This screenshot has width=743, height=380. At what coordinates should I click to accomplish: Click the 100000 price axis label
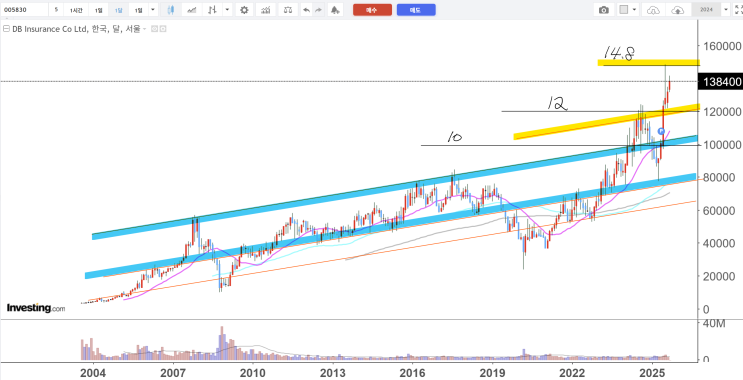(722, 145)
